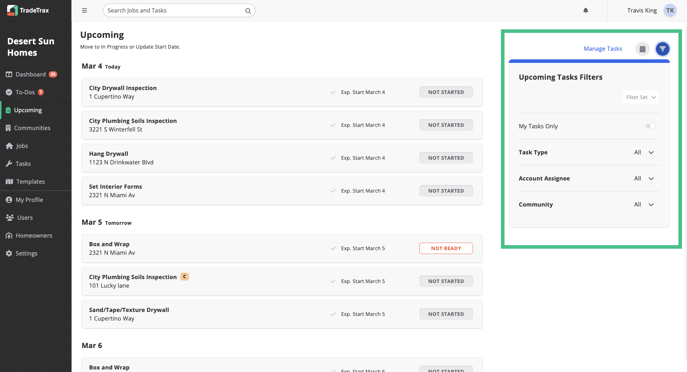Click the Manage Tasks link
The width and height of the screenshot is (687, 372).
[x=602, y=49]
